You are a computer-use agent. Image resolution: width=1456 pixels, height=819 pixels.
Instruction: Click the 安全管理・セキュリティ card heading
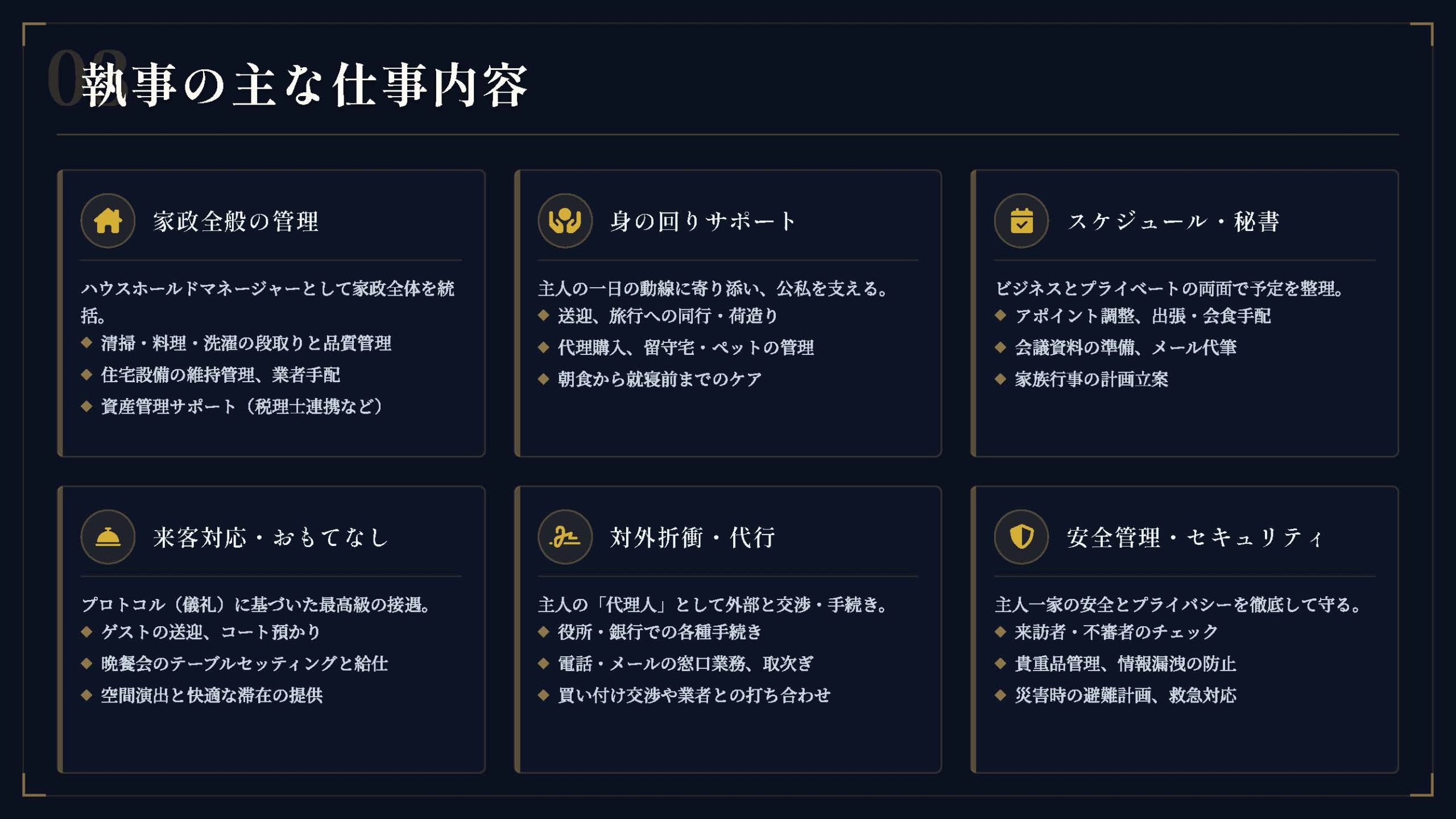coord(1194,537)
